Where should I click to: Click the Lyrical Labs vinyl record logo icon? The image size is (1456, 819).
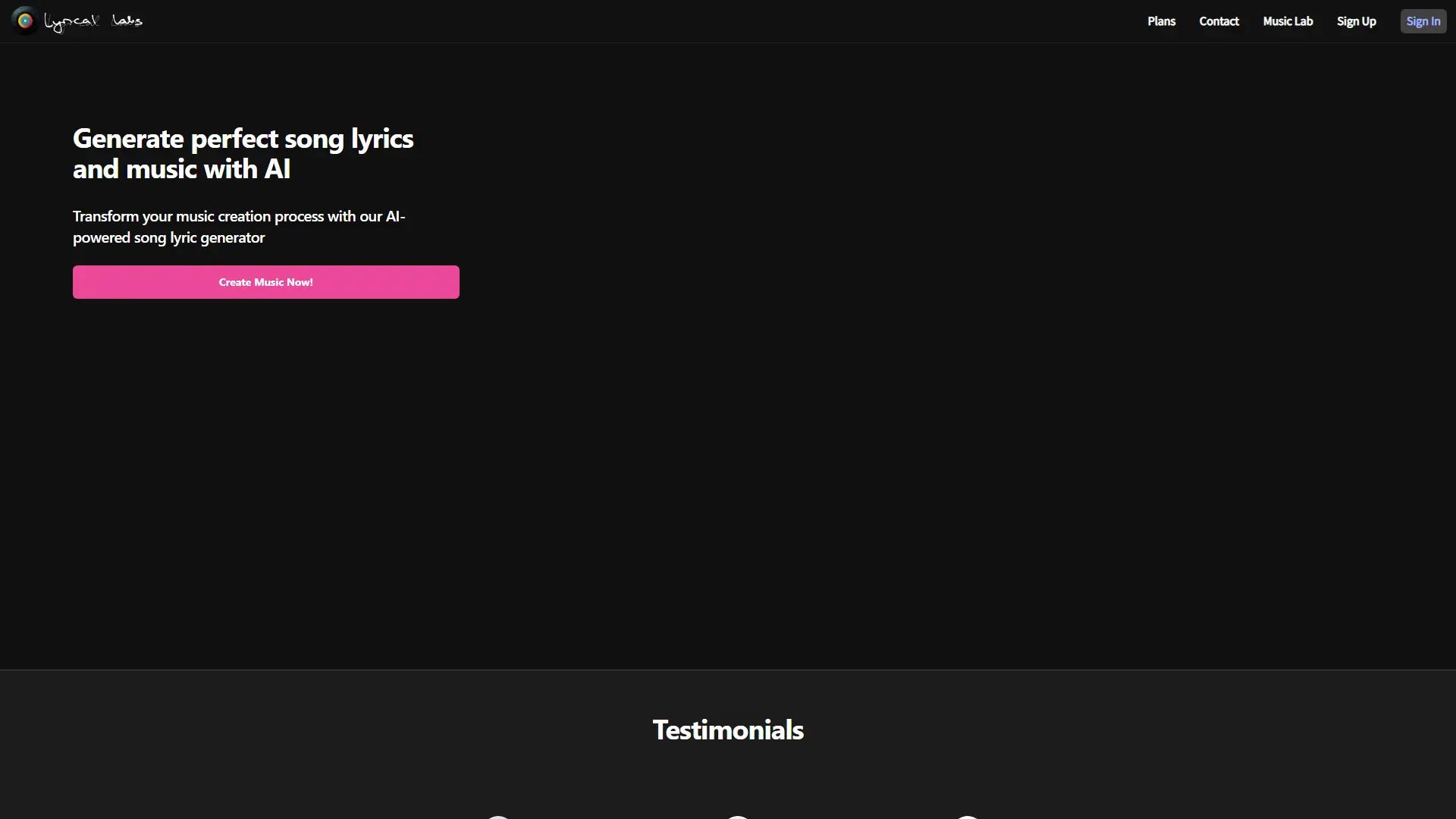click(24, 20)
